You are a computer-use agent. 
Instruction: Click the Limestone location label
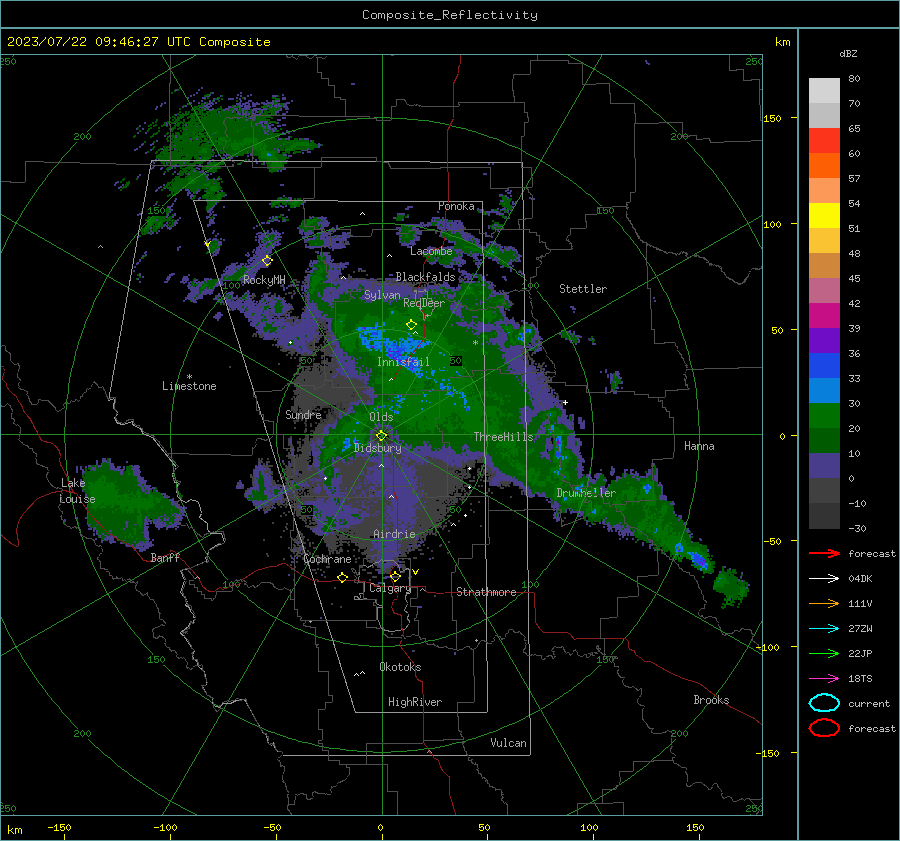[x=189, y=386]
